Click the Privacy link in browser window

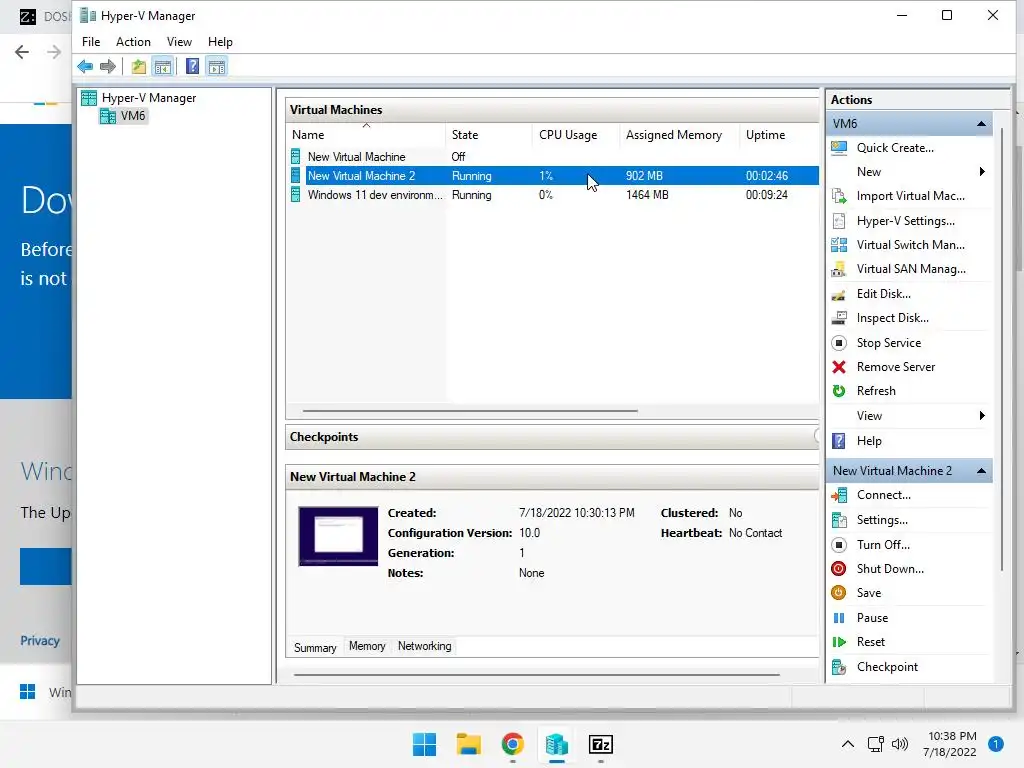pos(40,641)
